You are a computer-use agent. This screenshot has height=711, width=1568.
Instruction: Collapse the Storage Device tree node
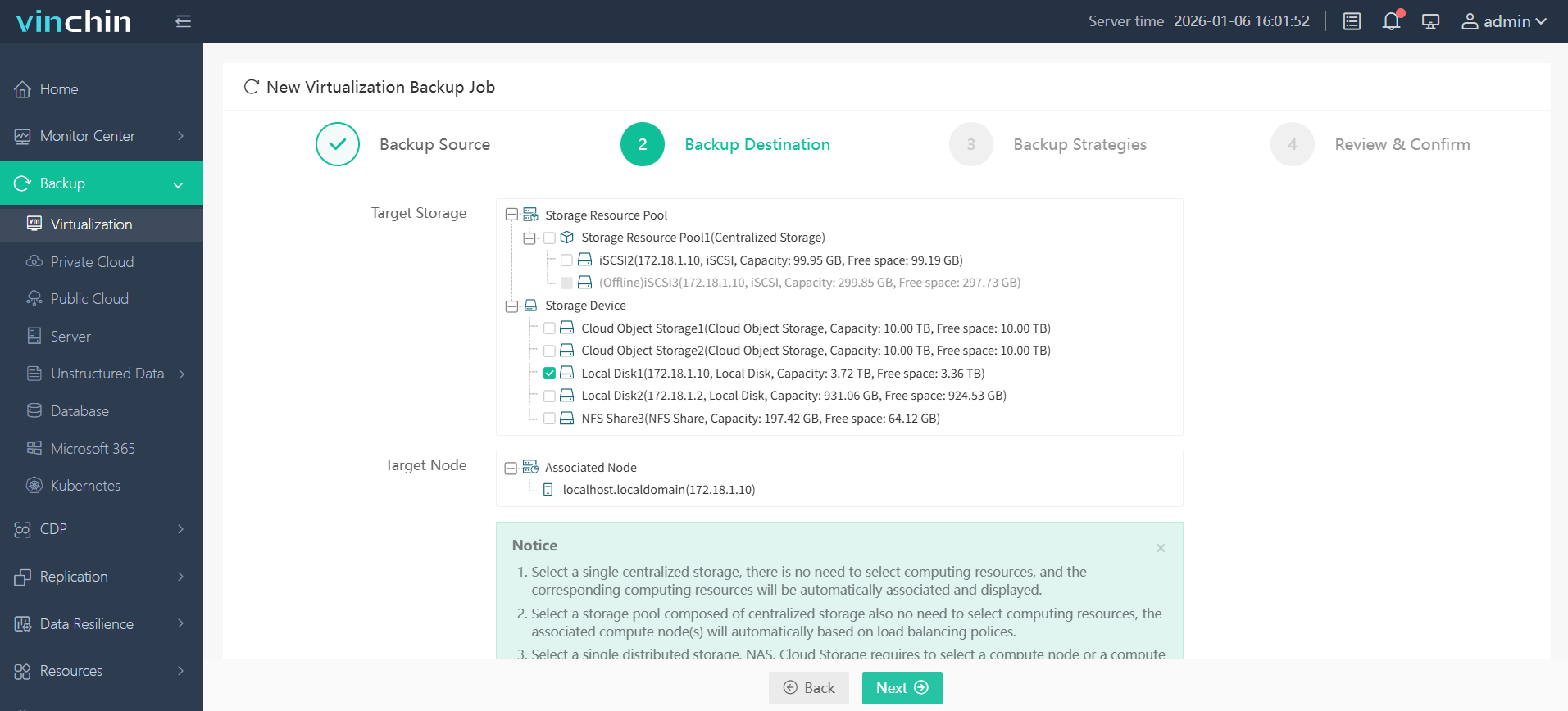(511, 306)
